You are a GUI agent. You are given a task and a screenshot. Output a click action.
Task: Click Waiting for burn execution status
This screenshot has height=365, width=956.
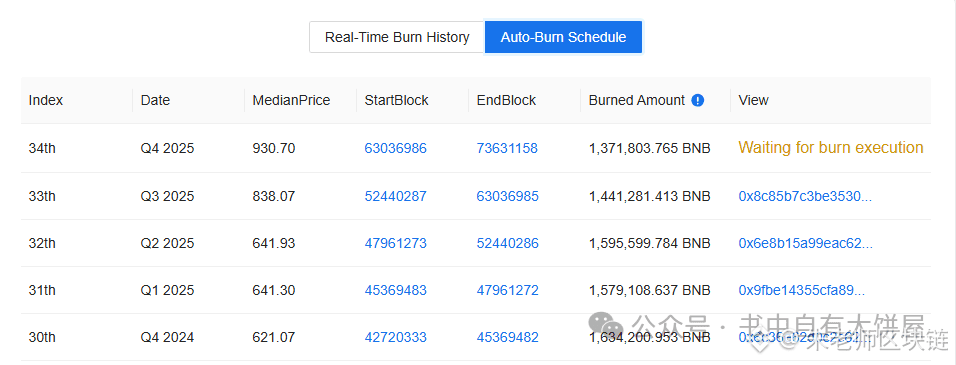tap(831, 147)
